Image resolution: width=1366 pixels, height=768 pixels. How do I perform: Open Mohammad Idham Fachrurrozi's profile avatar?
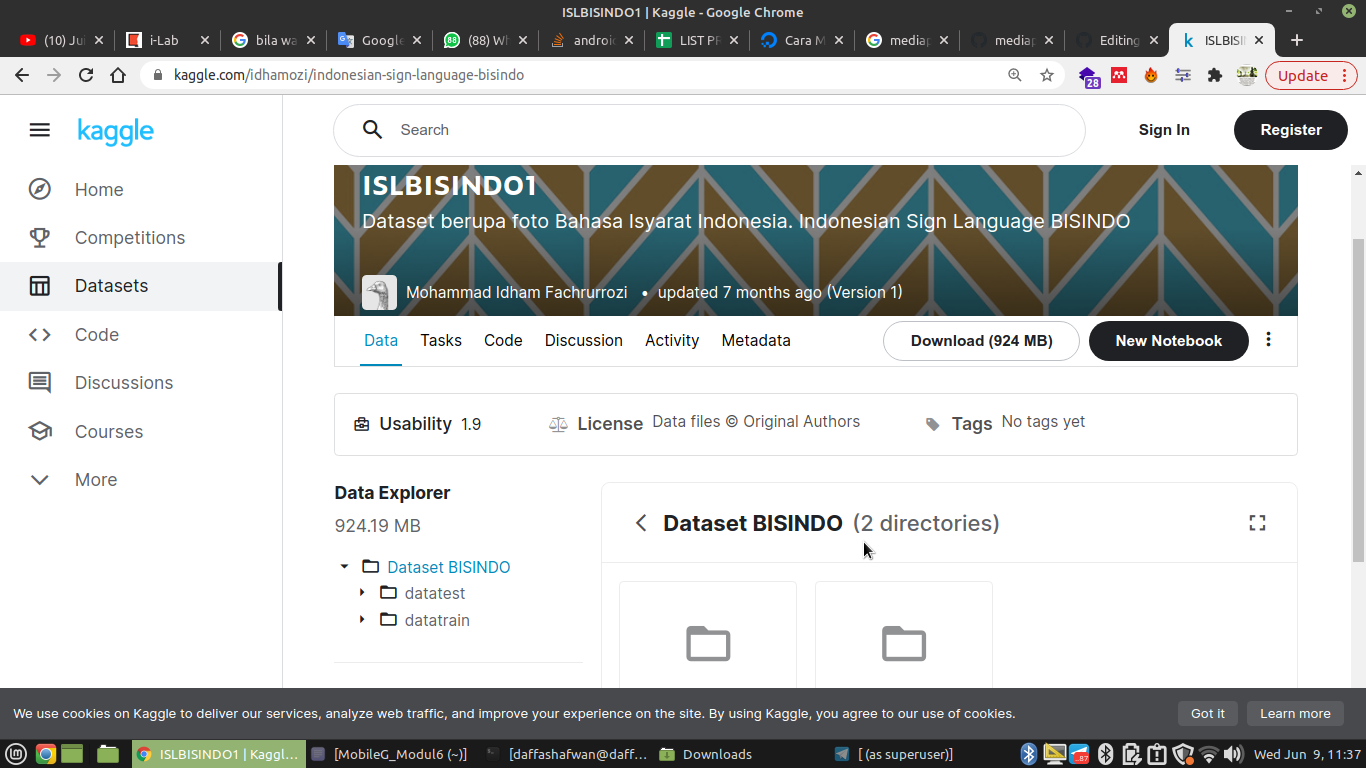click(x=379, y=292)
